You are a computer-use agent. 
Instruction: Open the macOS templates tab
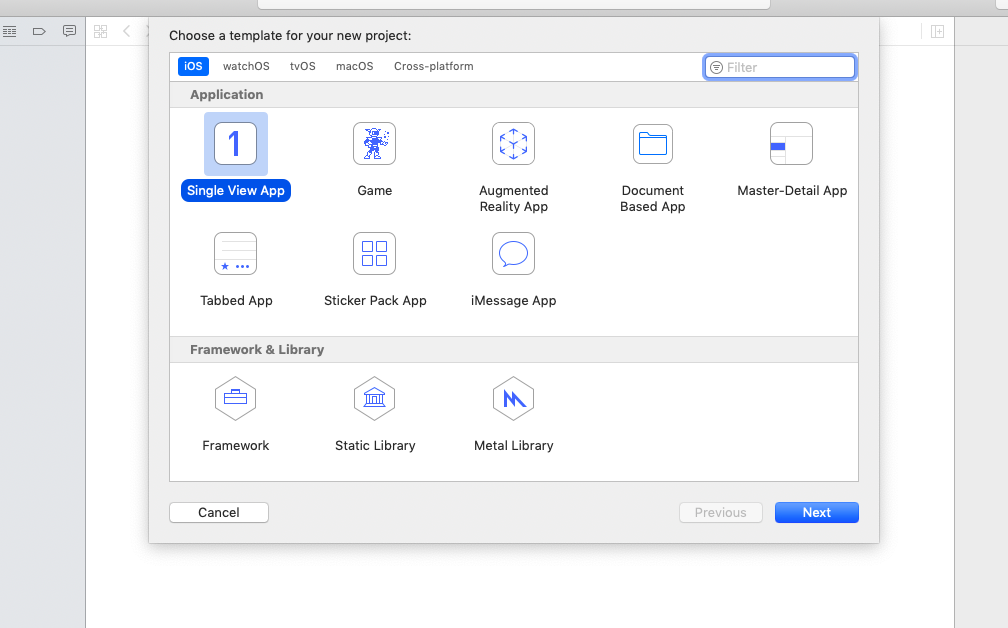click(x=354, y=66)
